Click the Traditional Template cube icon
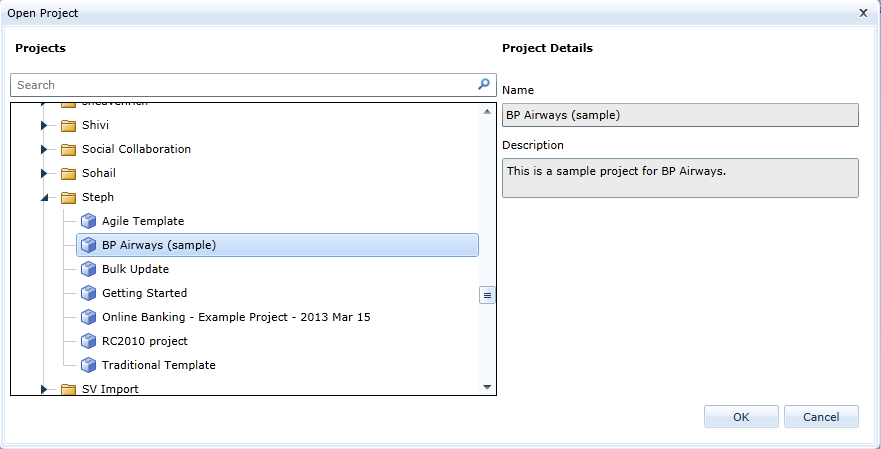 (x=88, y=365)
